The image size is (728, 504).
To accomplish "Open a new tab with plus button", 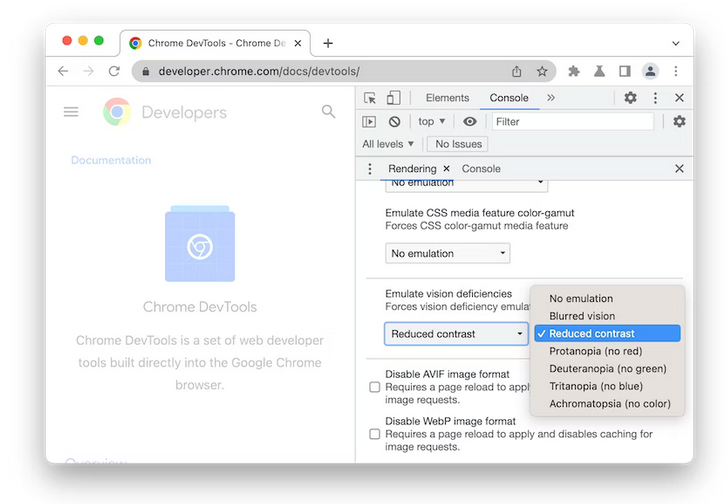I will coord(328,43).
